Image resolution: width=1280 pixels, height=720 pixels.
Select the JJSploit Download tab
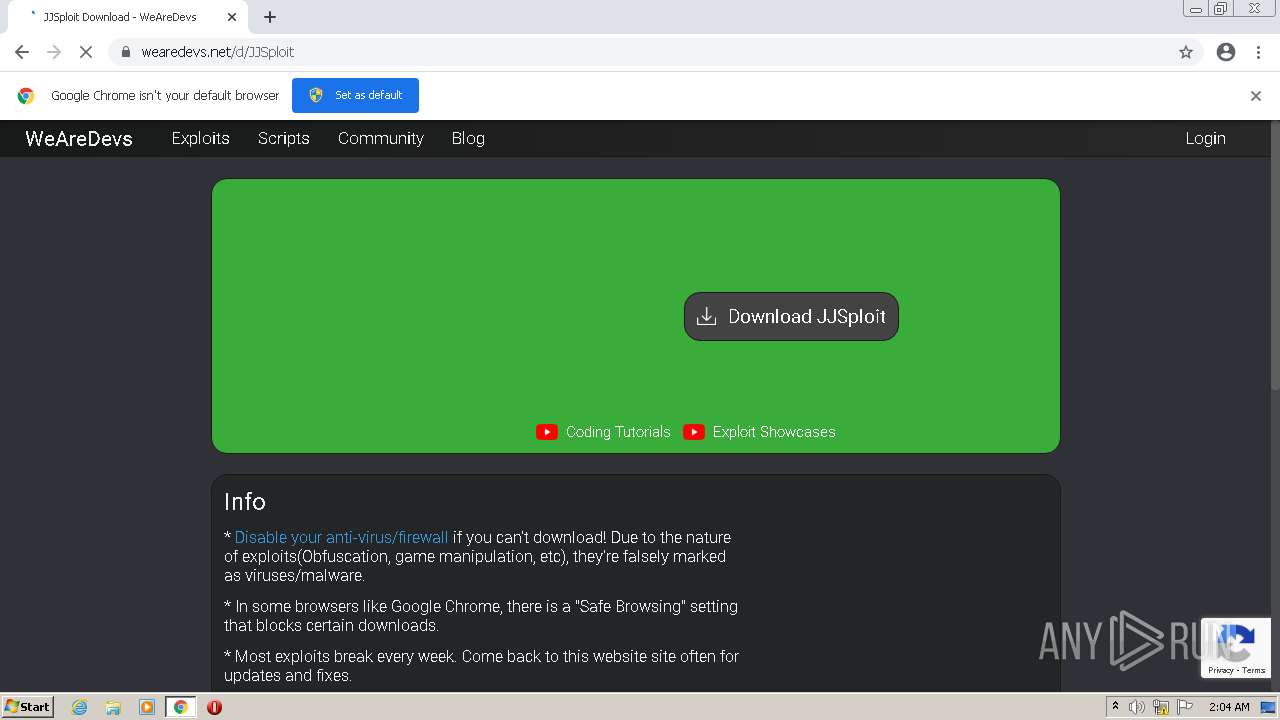pos(128,17)
